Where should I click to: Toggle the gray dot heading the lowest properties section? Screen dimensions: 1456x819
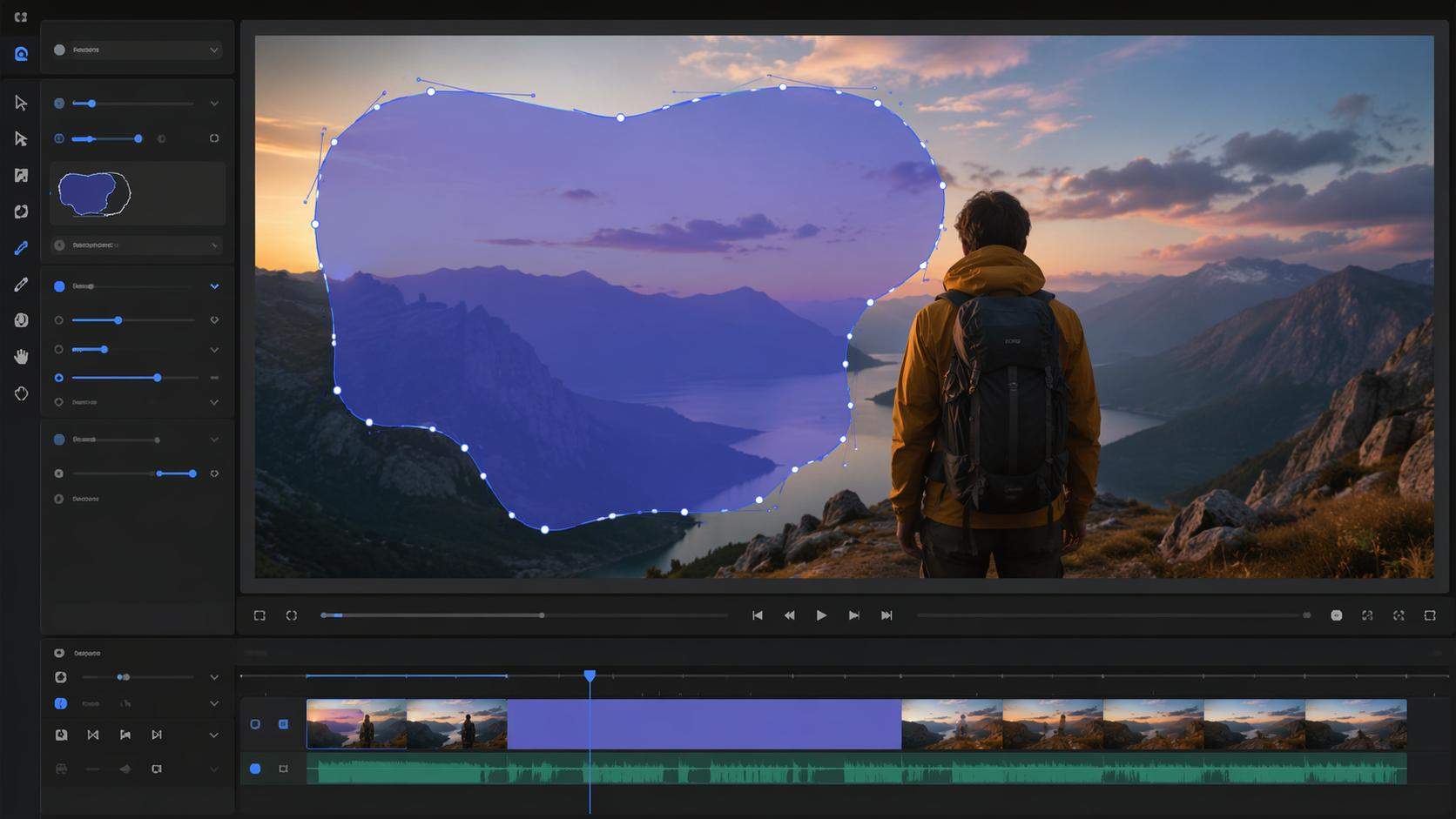[x=59, y=440]
